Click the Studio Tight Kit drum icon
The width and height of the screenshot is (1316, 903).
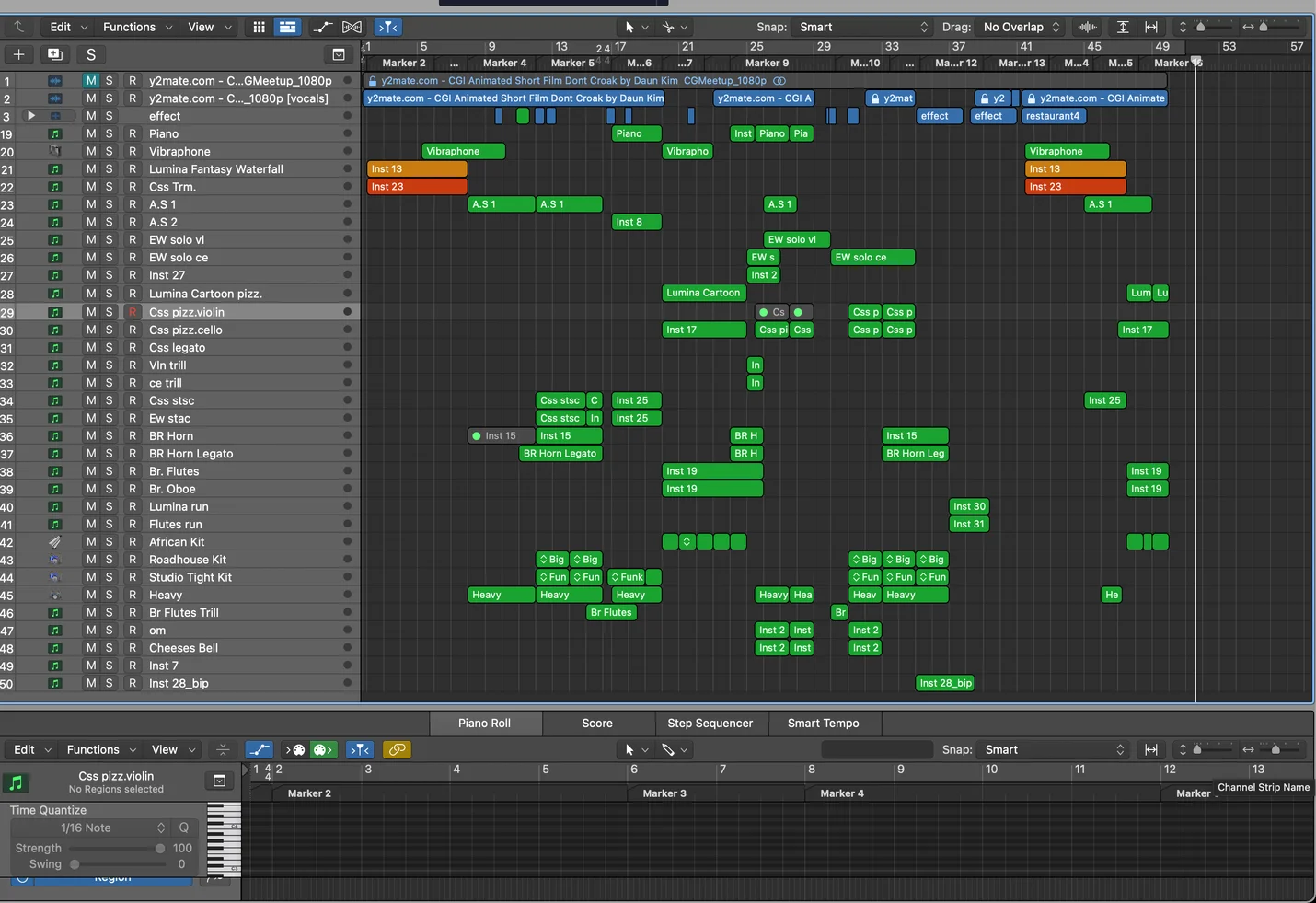[55, 577]
